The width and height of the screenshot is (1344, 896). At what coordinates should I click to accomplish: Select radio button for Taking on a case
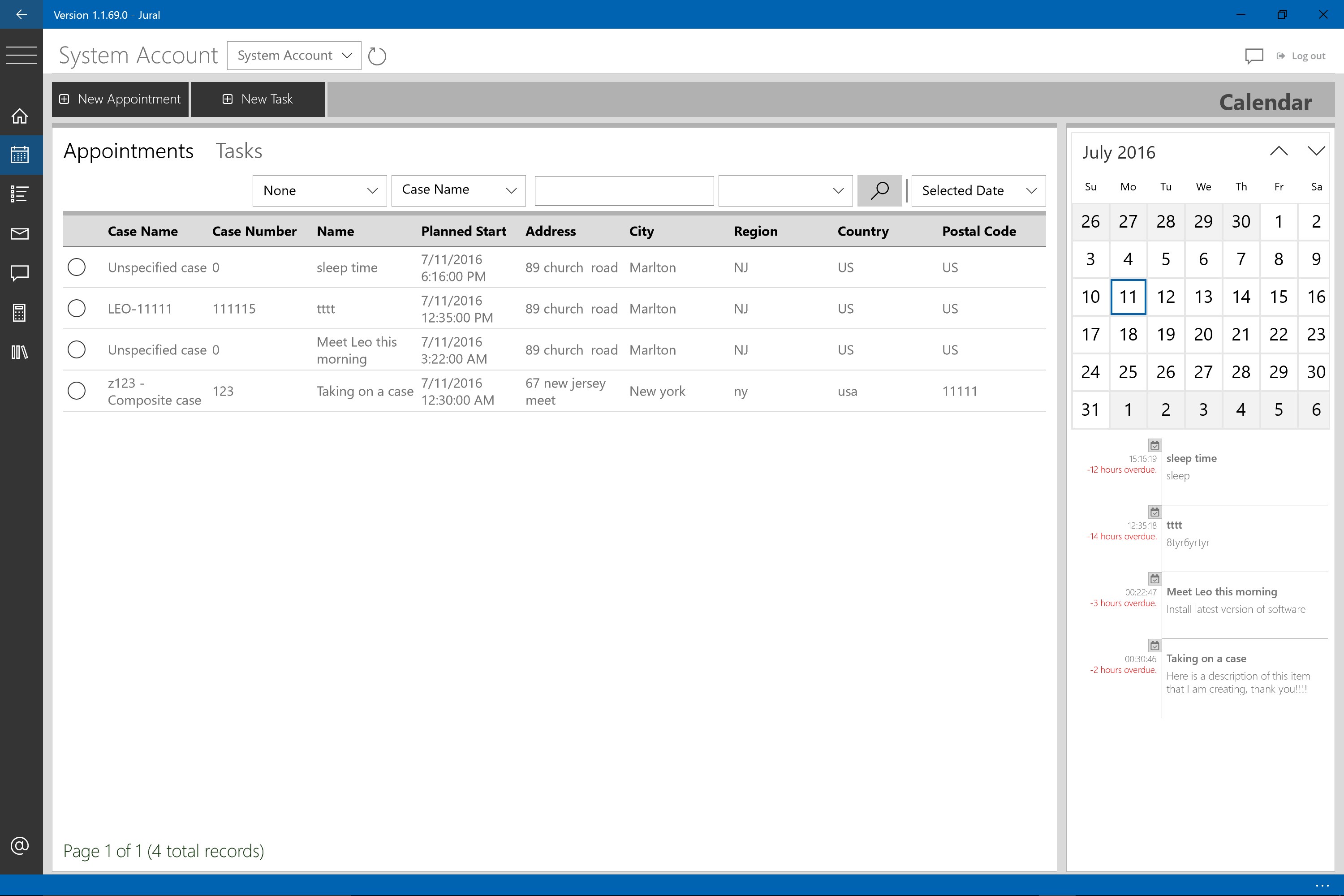[77, 391]
